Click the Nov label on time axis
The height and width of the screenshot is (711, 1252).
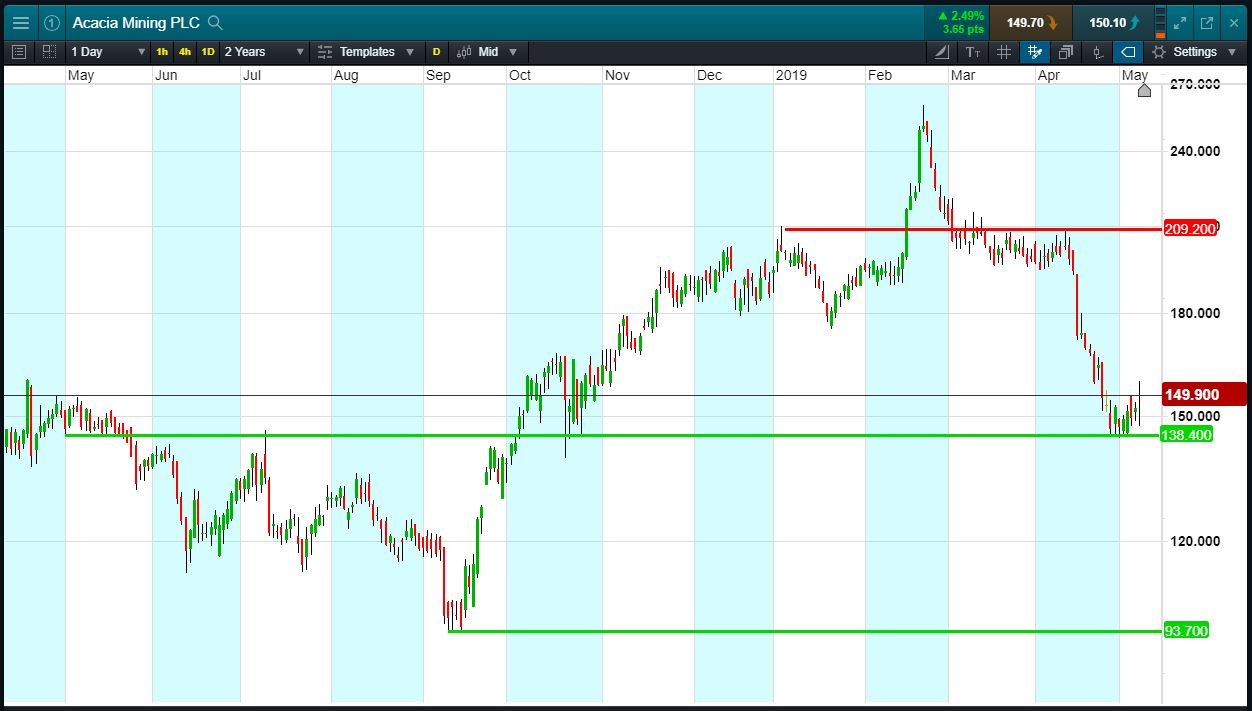(x=618, y=76)
